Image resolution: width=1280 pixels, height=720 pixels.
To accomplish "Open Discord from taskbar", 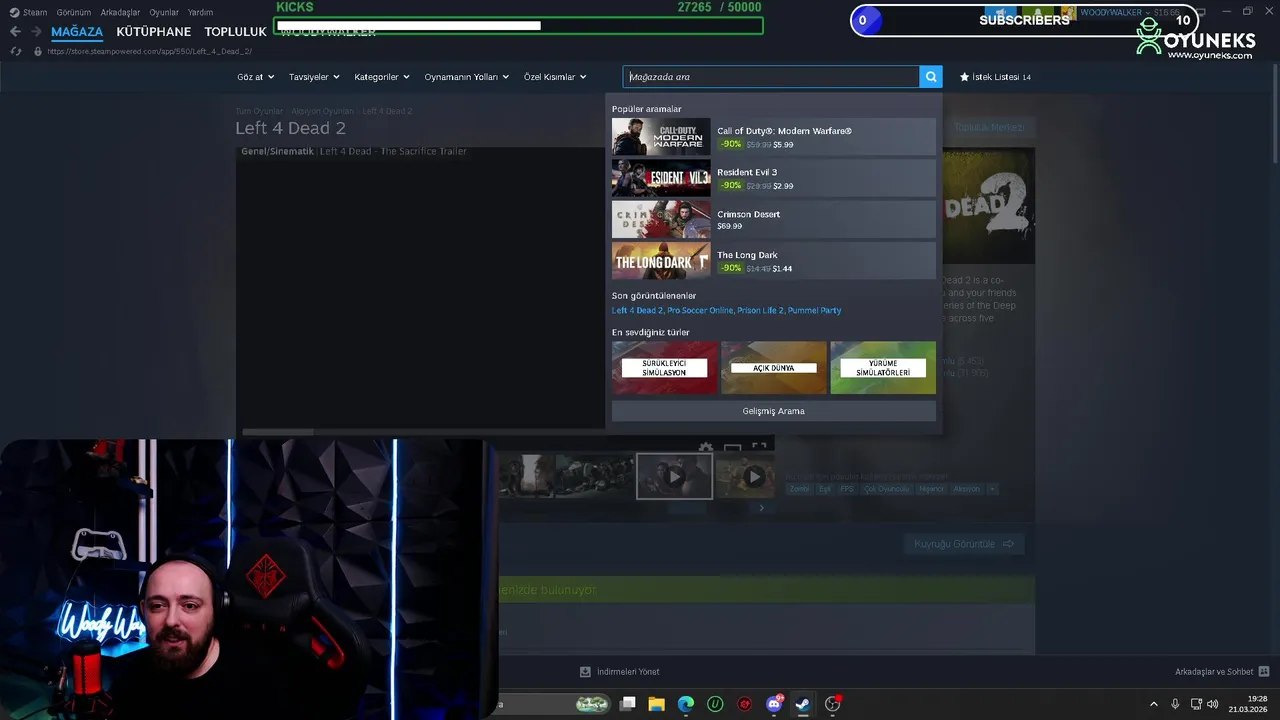I will coord(774,704).
